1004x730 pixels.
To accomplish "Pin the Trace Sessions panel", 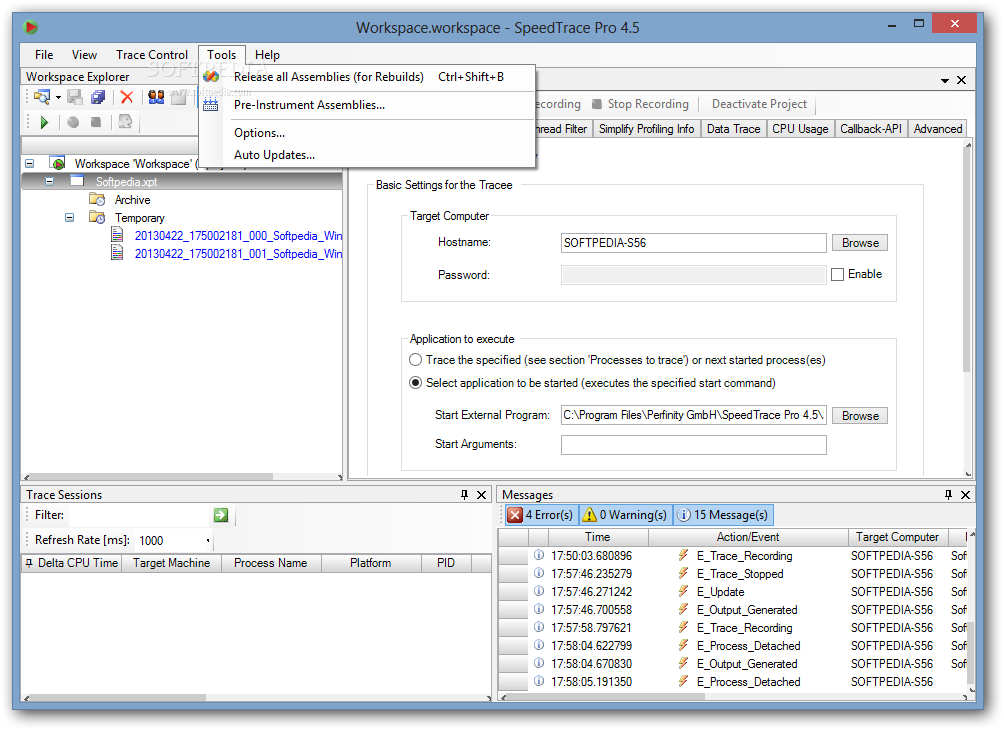I will (x=464, y=494).
